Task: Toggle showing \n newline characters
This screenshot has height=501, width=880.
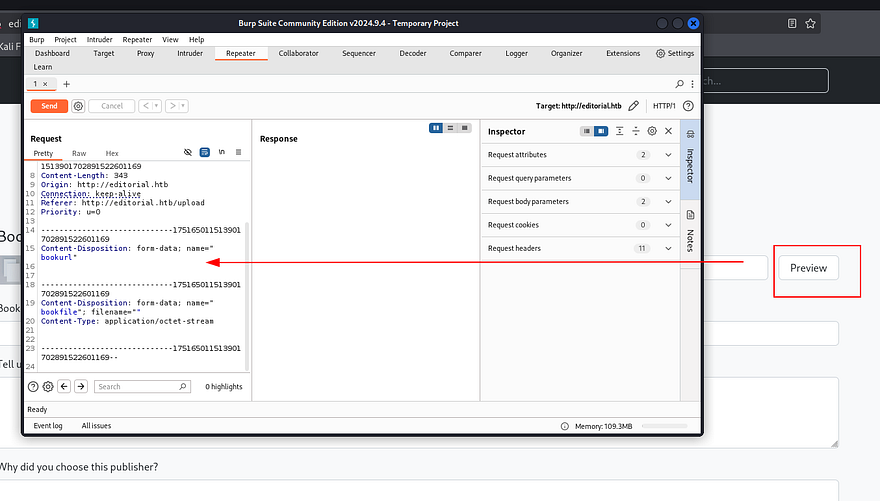Action: tap(222, 152)
